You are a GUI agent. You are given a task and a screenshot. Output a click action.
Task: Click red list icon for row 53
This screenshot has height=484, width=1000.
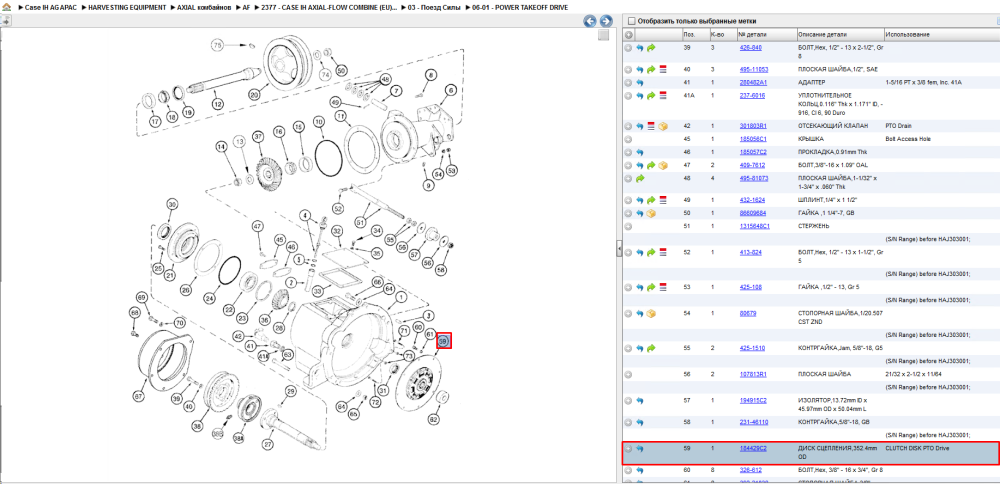(x=662, y=287)
